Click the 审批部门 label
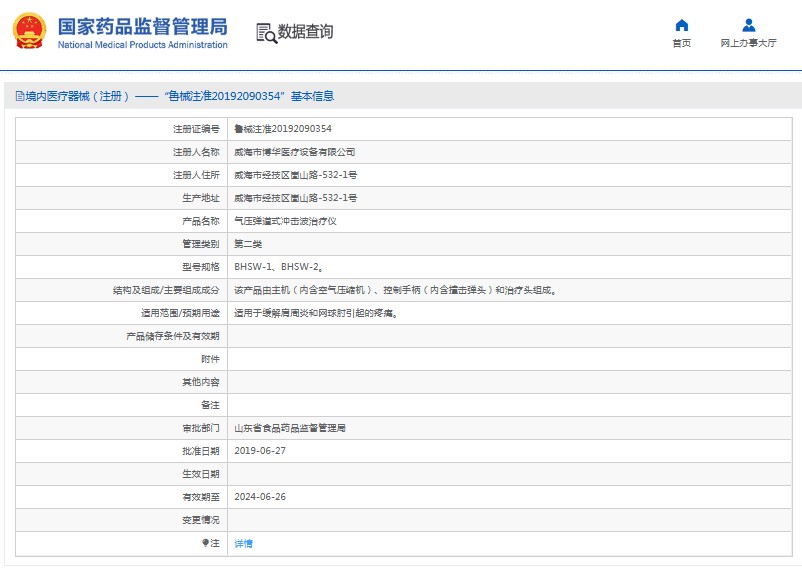Viewport: 802px width, 568px height. click(201, 428)
